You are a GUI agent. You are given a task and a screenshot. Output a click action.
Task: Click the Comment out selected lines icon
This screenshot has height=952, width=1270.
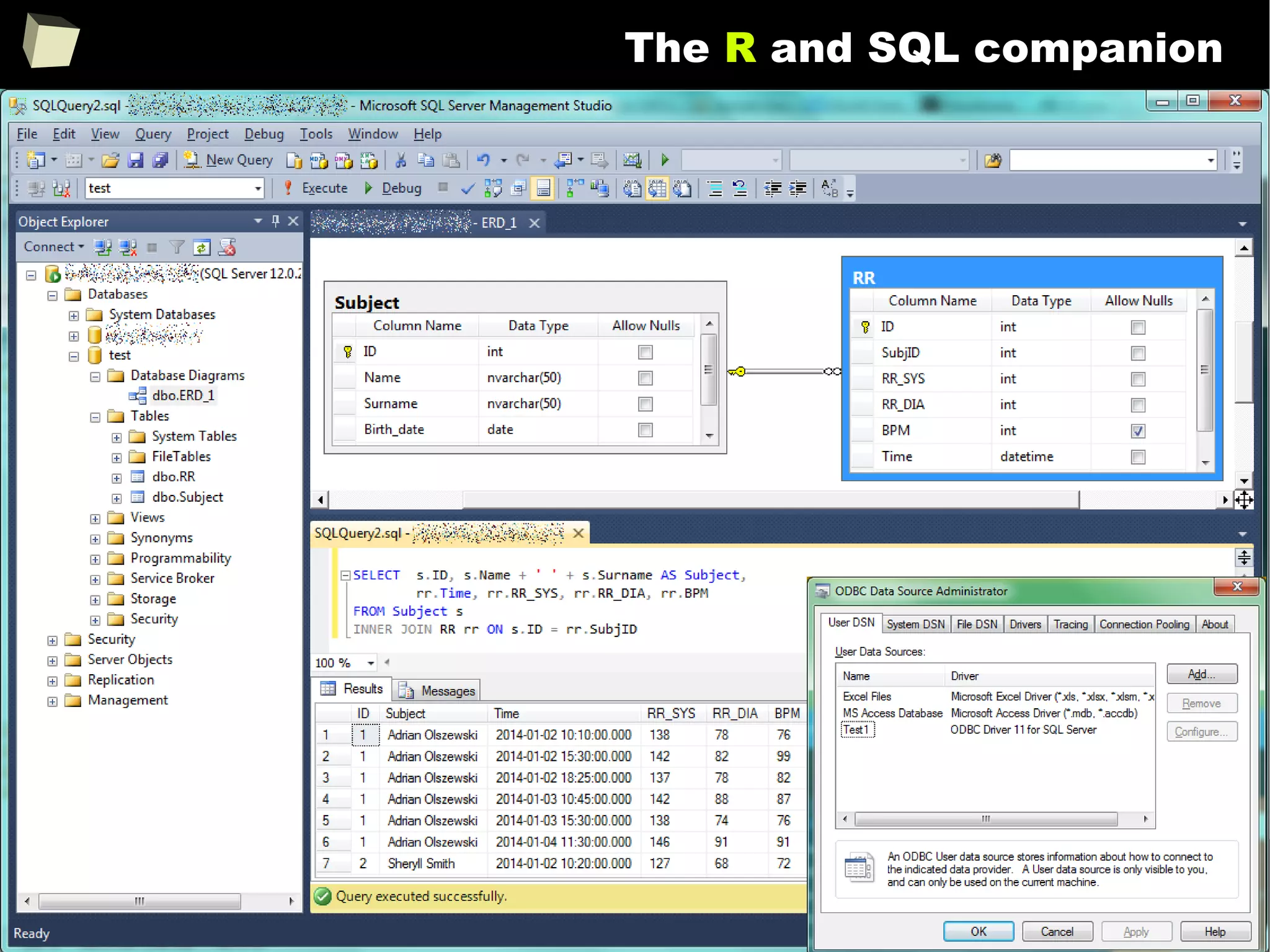pos(714,189)
